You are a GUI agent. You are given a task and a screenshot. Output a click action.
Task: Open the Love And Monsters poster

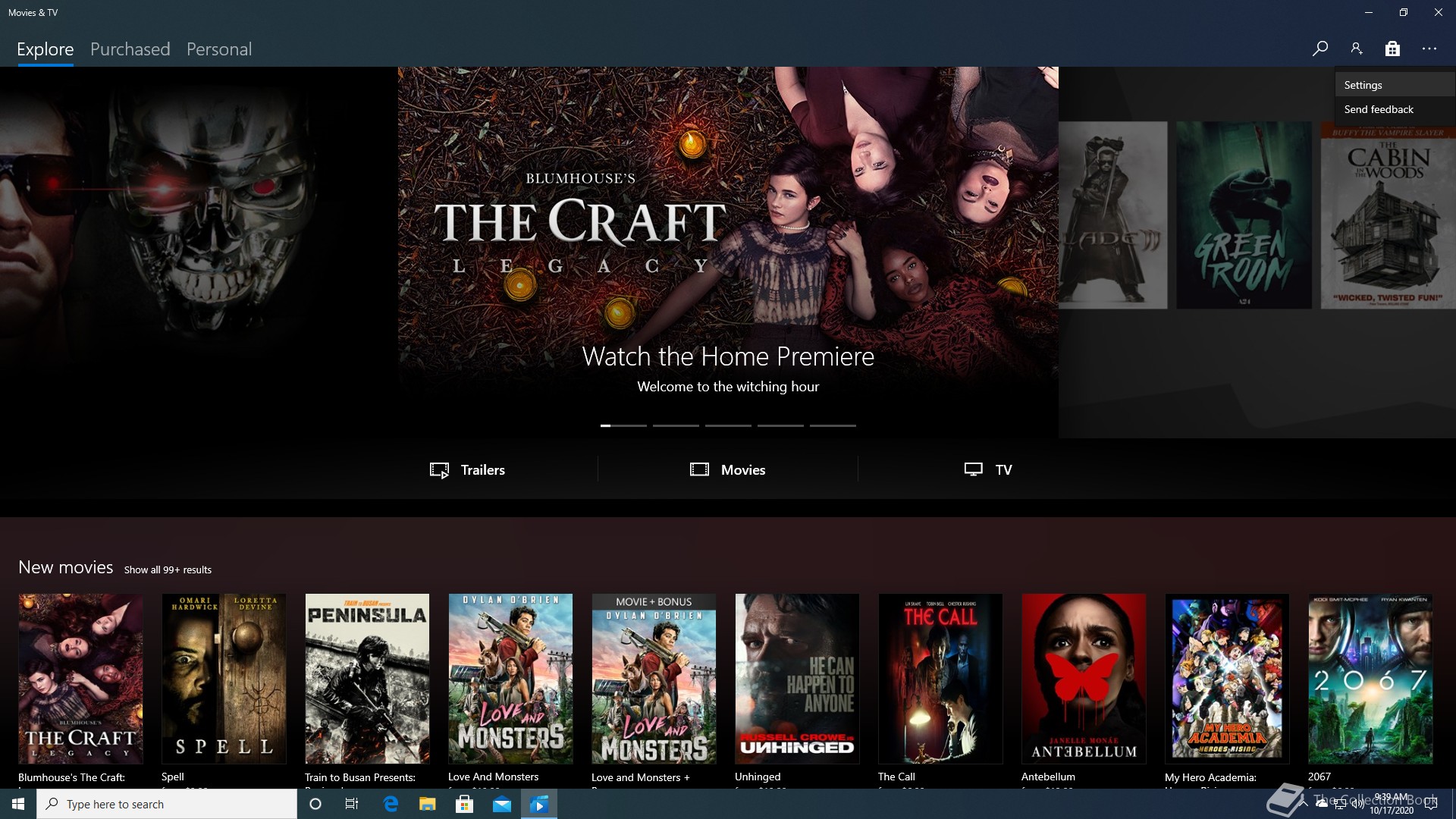(x=510, y=679)
